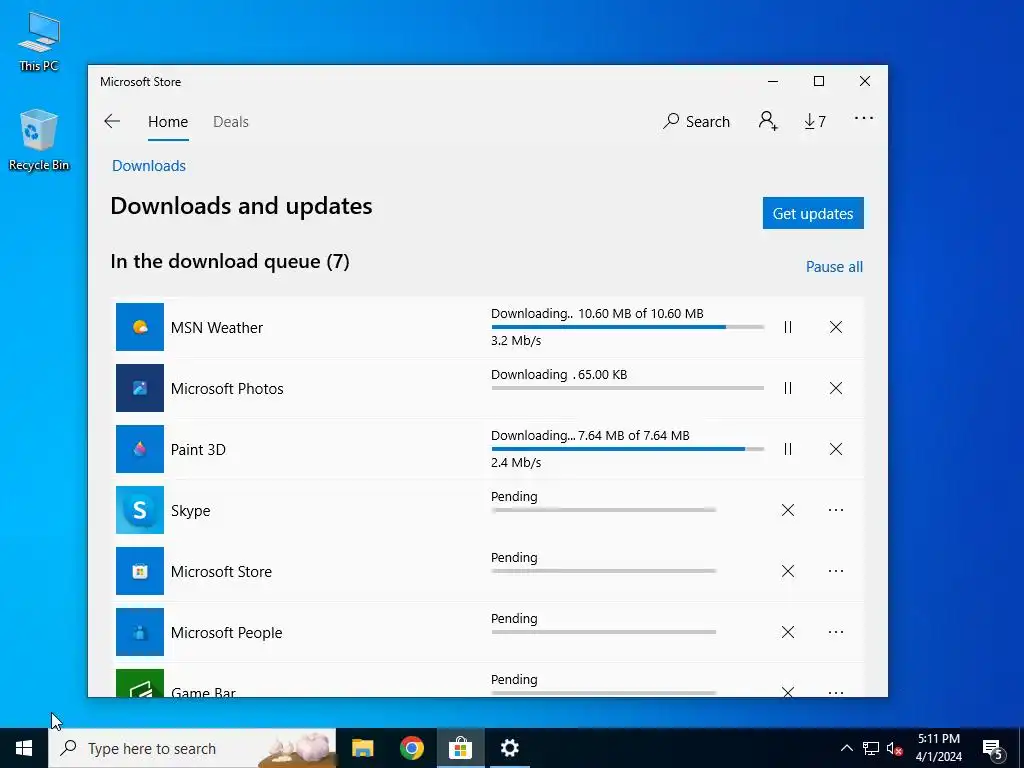Launch Google Chrome from the taskbar

pyautogui.click(x=411, y=748)
